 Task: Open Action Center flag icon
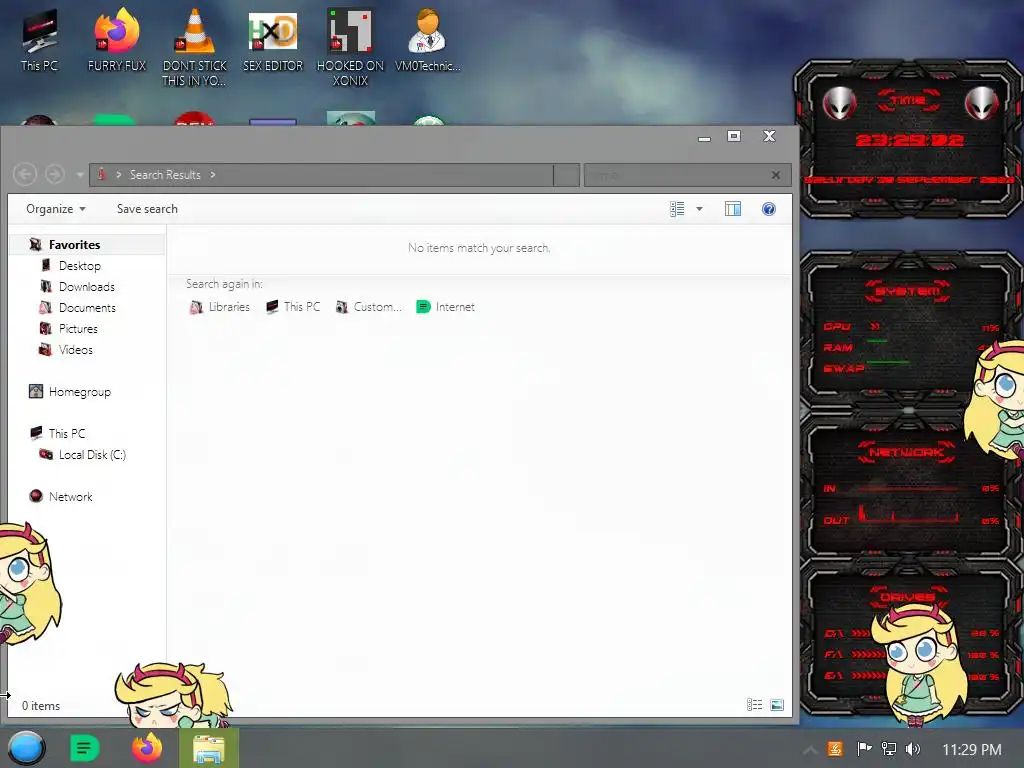pos(865,749)
